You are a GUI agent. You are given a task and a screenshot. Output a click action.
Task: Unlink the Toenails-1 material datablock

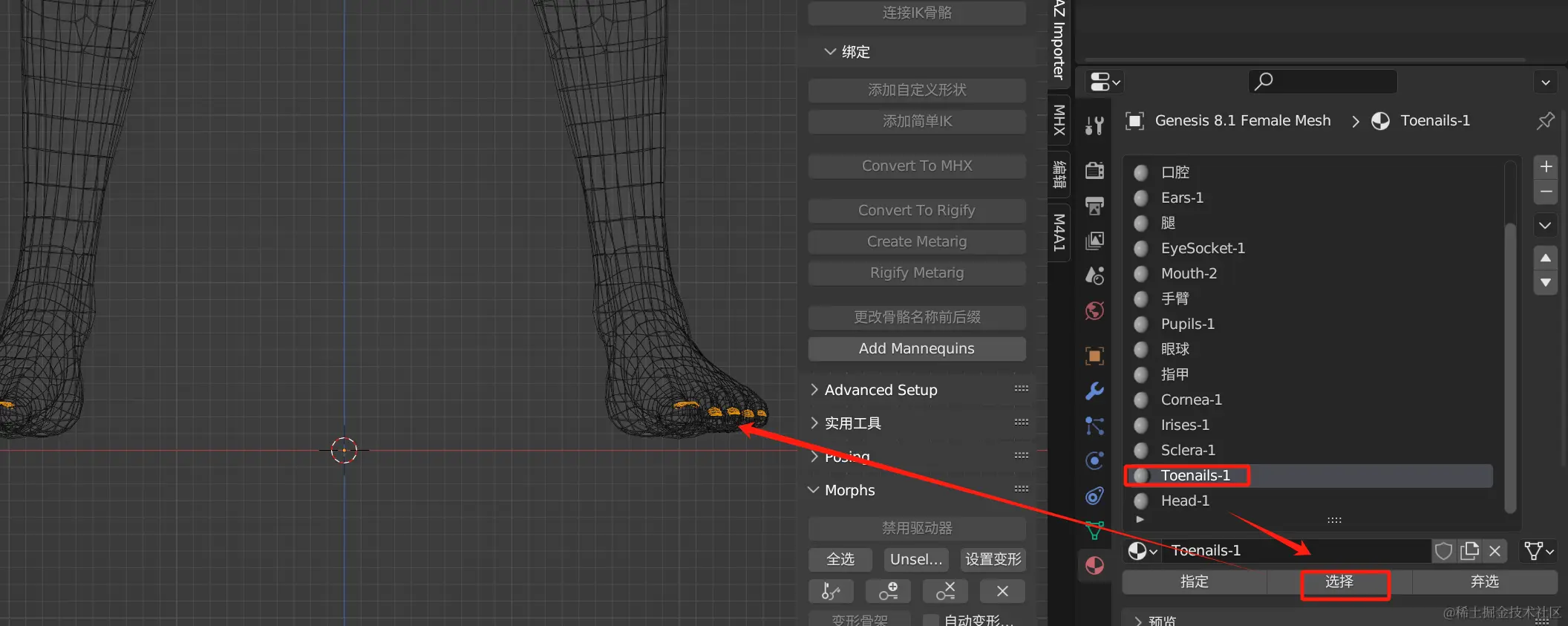[1495, 551]
